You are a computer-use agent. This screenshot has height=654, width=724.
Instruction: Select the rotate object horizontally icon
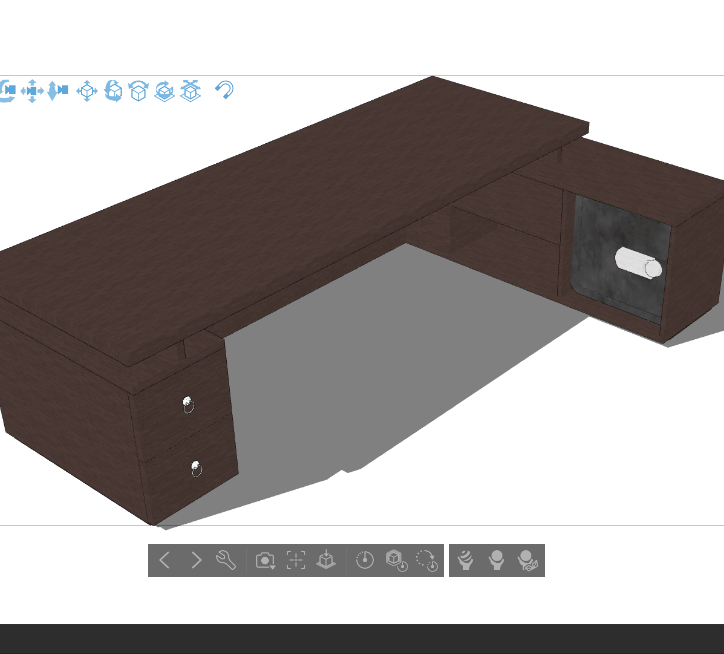[x=113, y=91]
